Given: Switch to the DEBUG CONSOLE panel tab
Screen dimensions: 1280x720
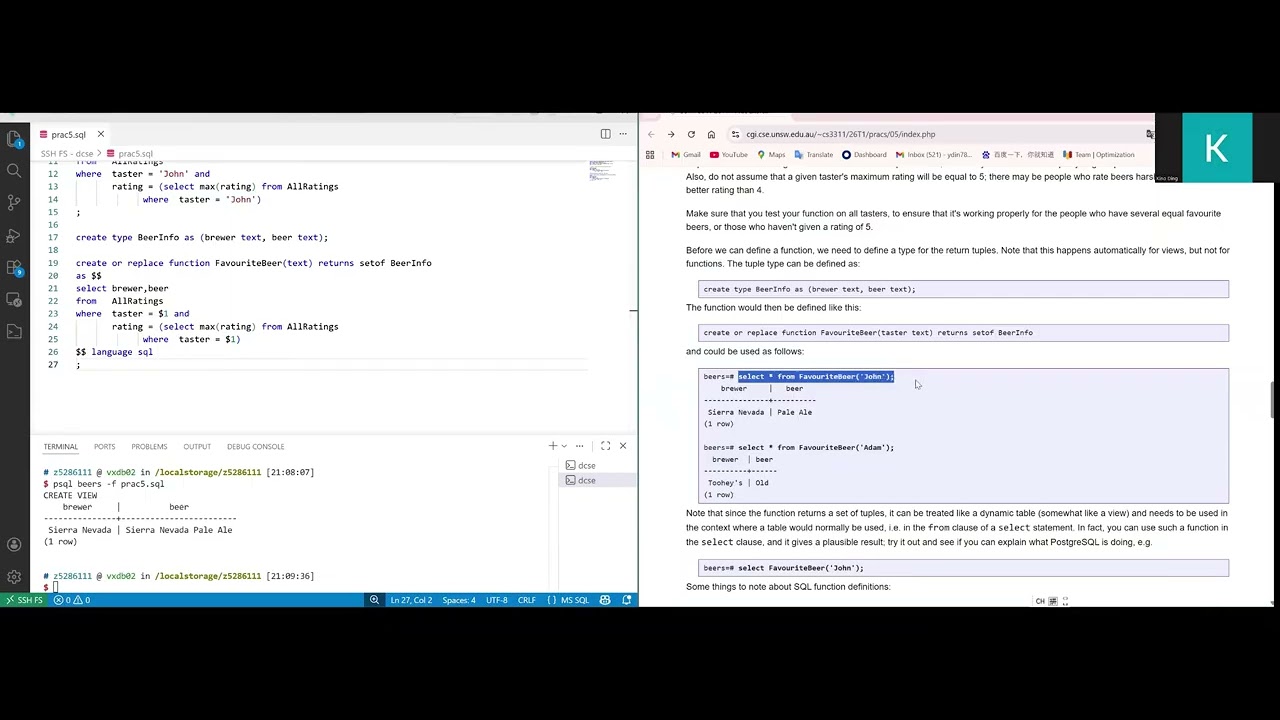Looking at the screenshot, I should [x=255, y=446].
